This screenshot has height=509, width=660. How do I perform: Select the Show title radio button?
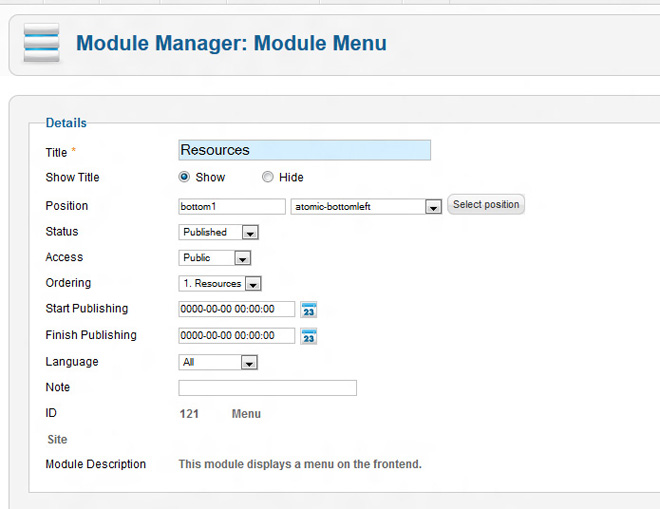click(184, 177)
